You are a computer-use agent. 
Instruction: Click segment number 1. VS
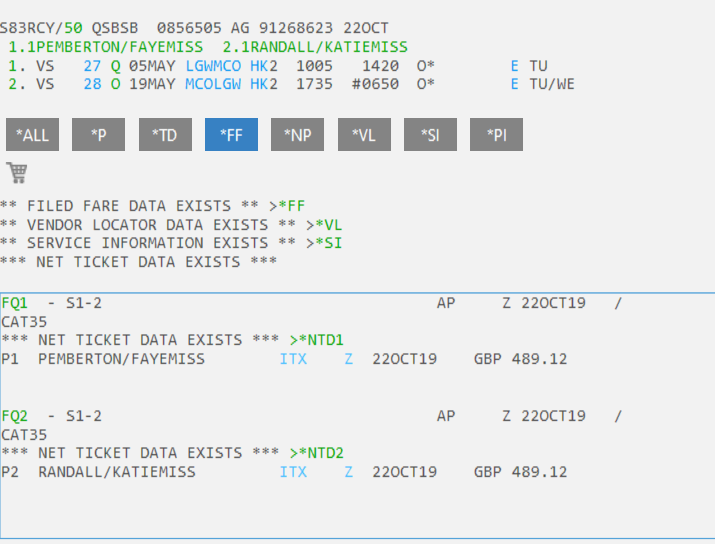tap(31, 66)
